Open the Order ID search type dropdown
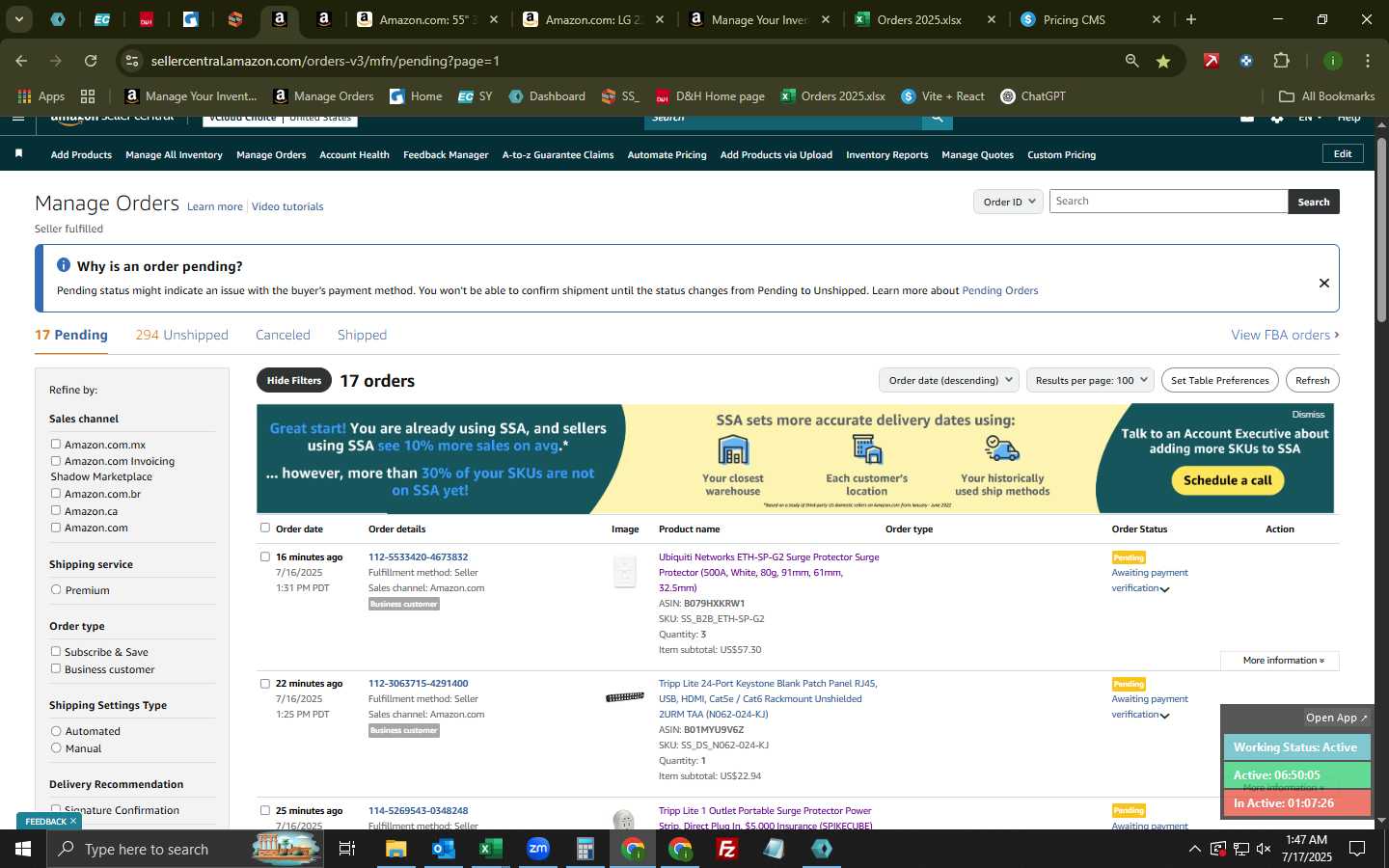Viewport: 1389px width, 868px height. click(1008, 202)
